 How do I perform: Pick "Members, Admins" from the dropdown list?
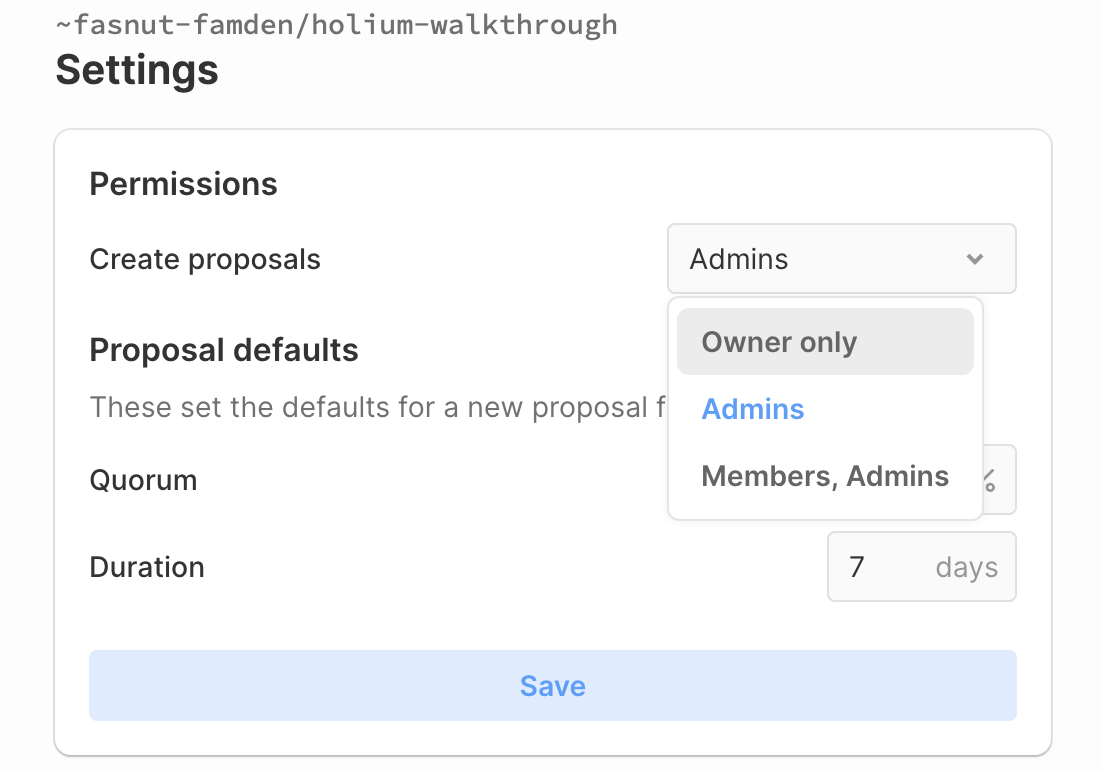(x=825, y=476)
